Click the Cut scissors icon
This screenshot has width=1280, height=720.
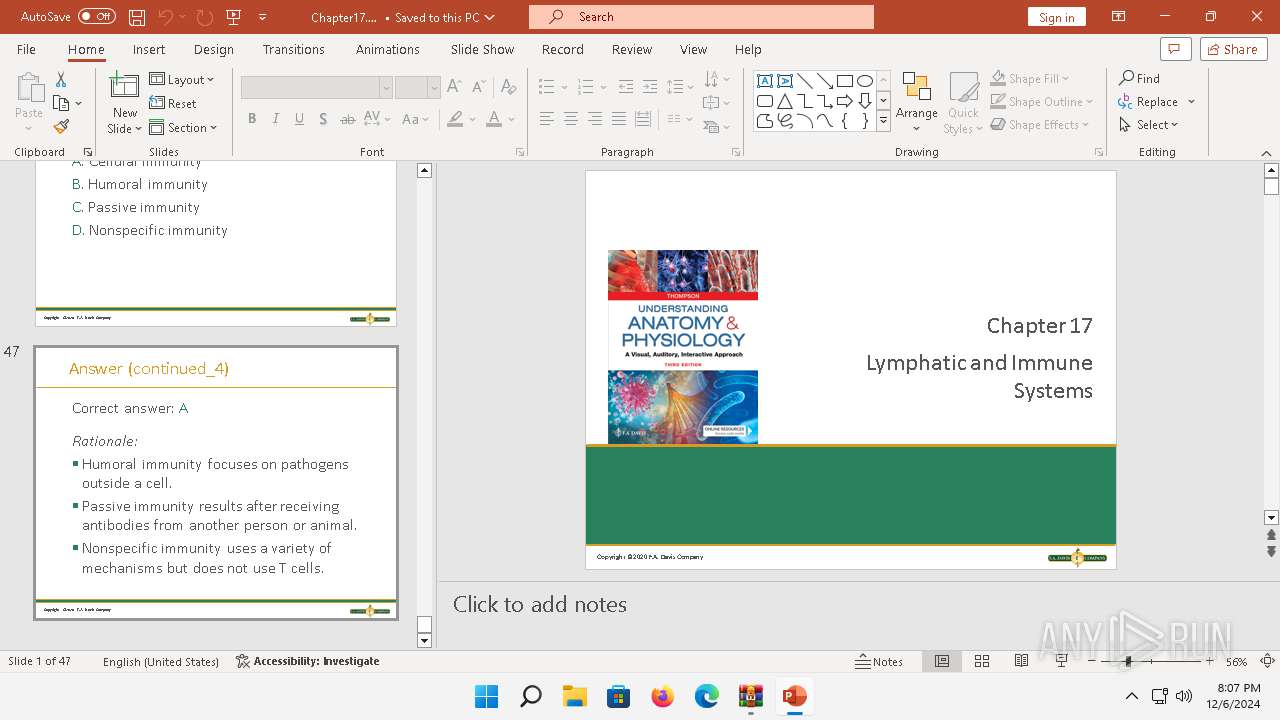61,80
